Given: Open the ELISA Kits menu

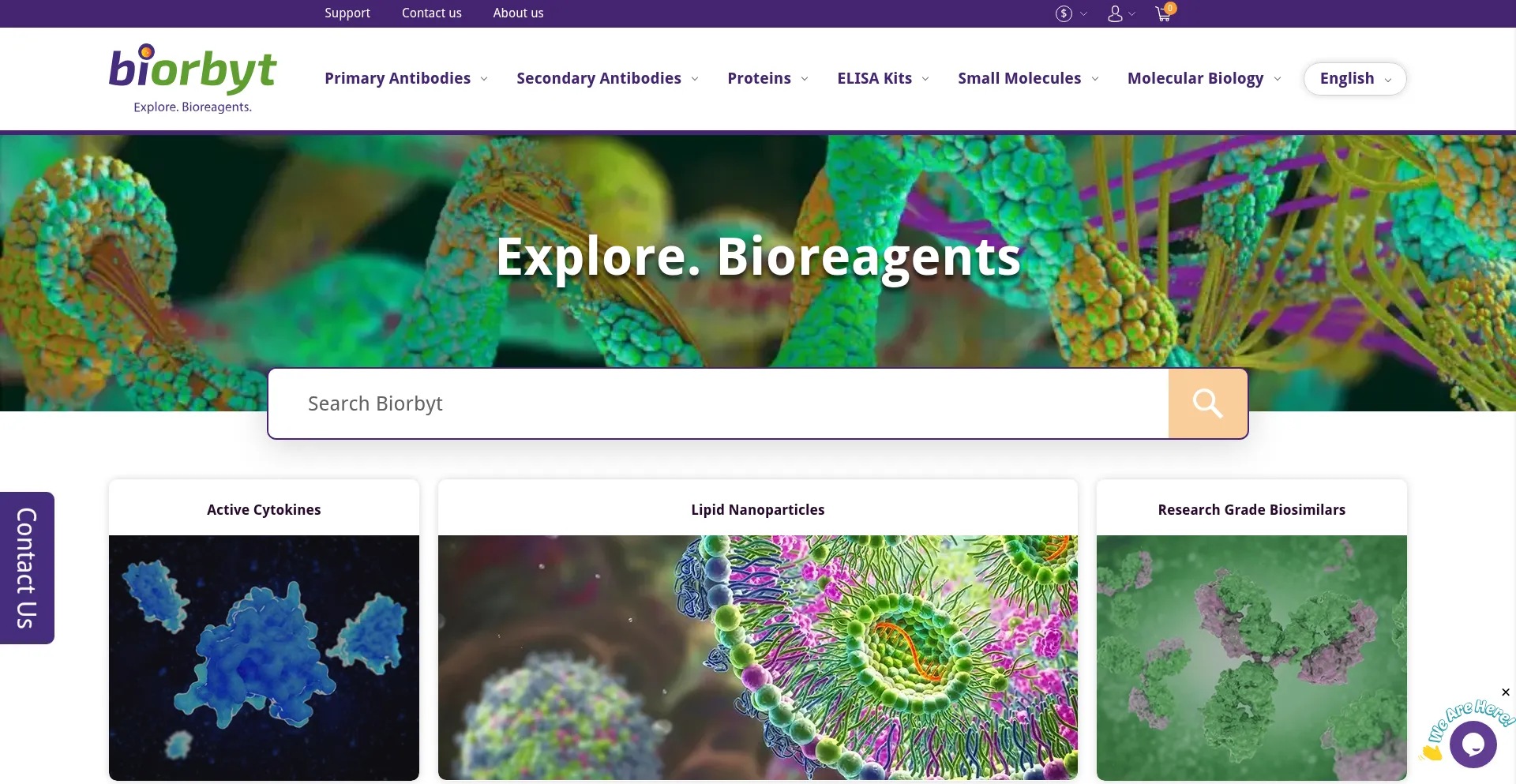Looking at the screenshot, I should coord(874,78).
